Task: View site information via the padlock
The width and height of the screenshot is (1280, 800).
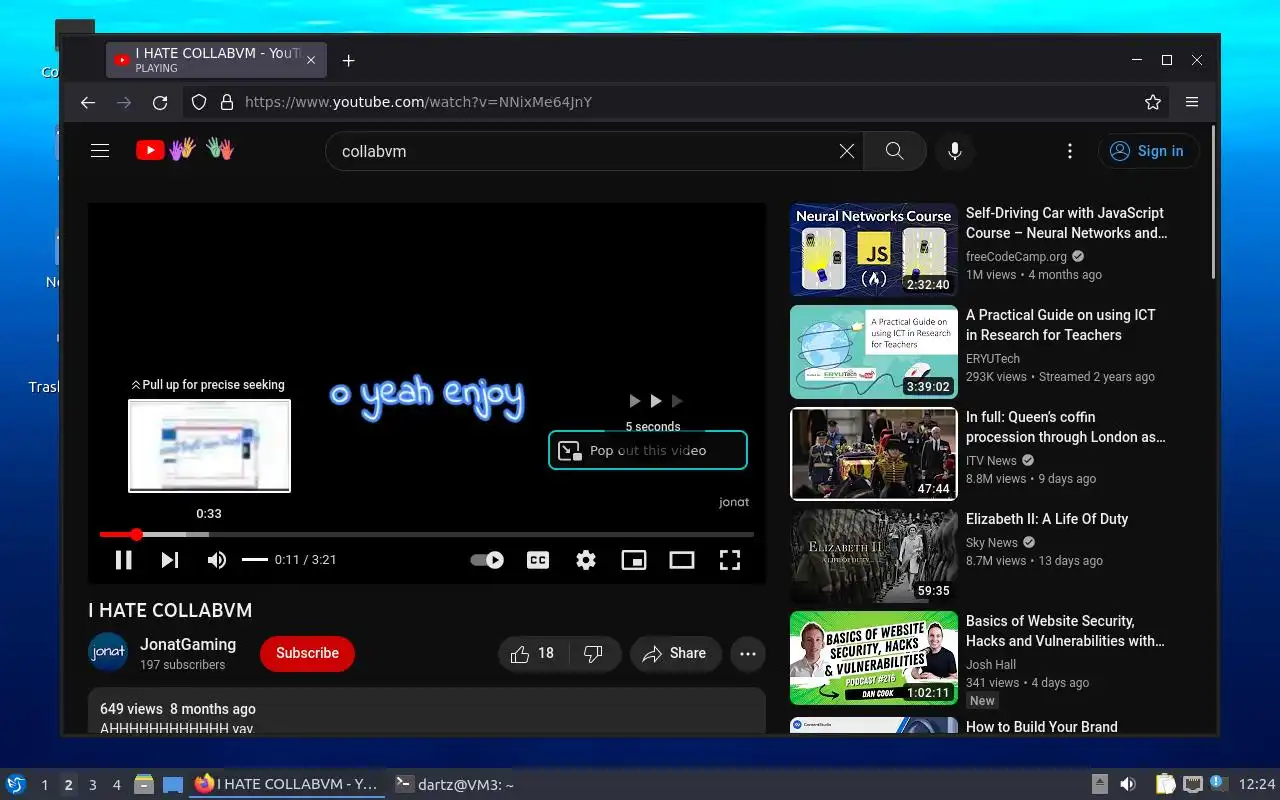Action: pos(227,102)
